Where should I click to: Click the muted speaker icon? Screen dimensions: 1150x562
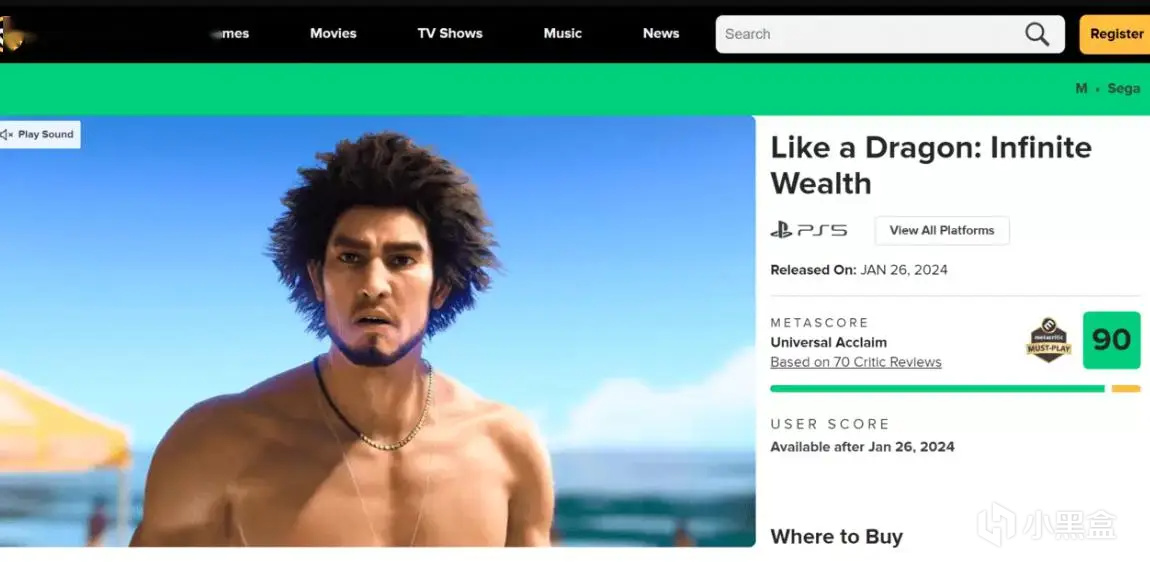click(x=7, y=134)
